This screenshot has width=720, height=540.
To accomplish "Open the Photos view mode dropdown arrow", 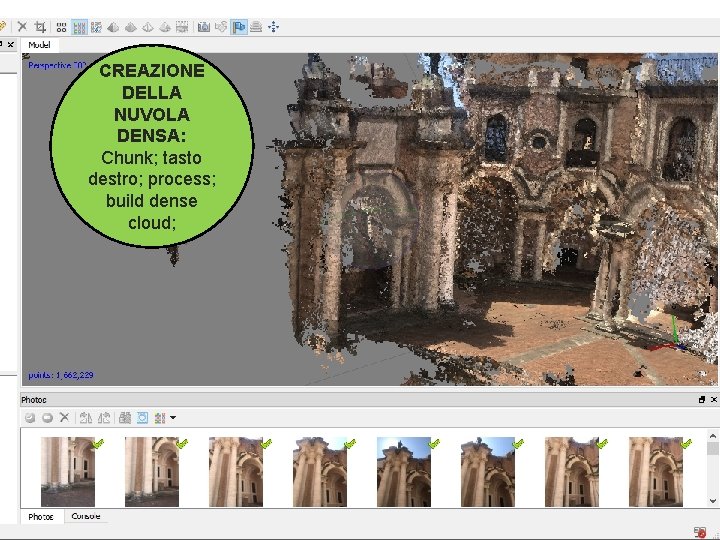I will [x=173, y=418].
